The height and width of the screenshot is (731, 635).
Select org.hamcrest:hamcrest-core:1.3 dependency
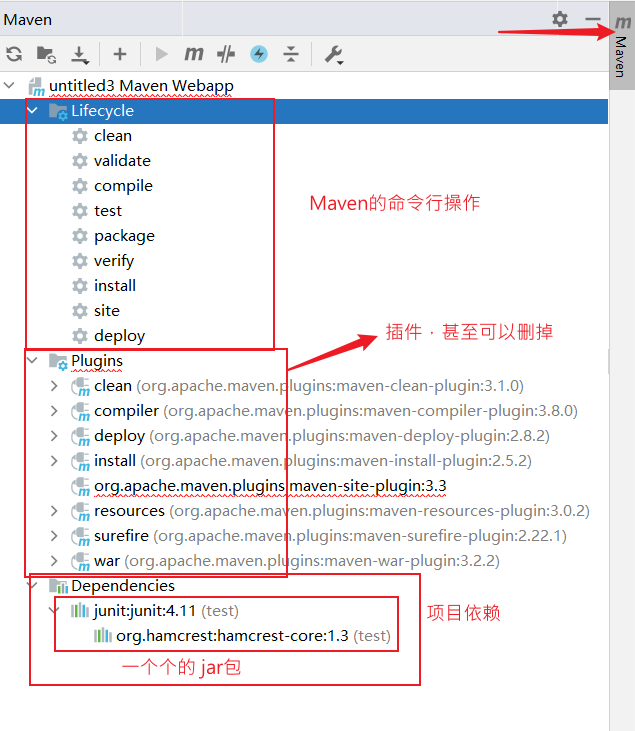coord(232,635)
